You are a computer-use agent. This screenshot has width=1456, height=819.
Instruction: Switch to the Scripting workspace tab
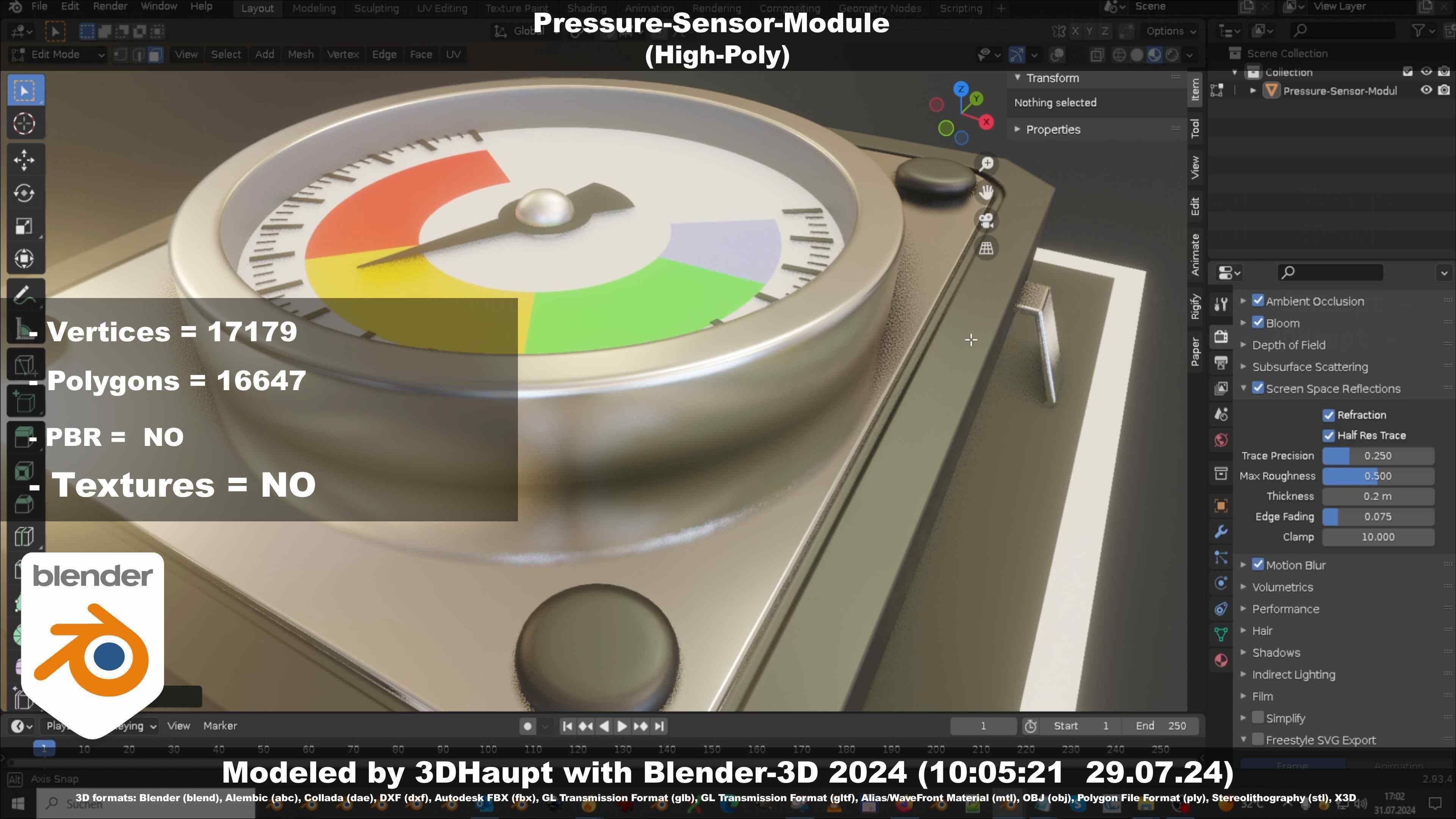coord(961,8)
